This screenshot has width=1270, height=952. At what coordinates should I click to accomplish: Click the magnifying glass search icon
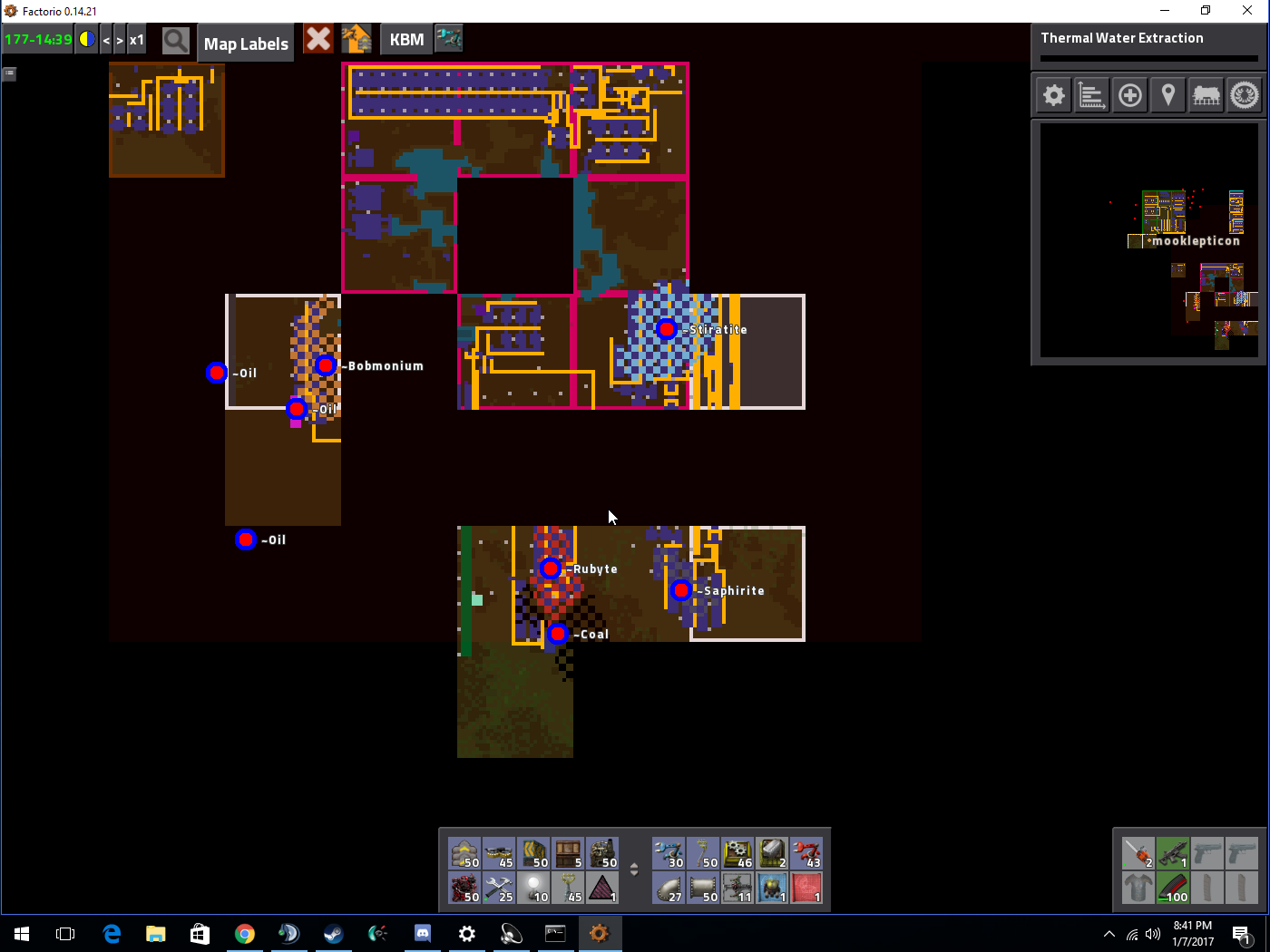tap(176, 40)
